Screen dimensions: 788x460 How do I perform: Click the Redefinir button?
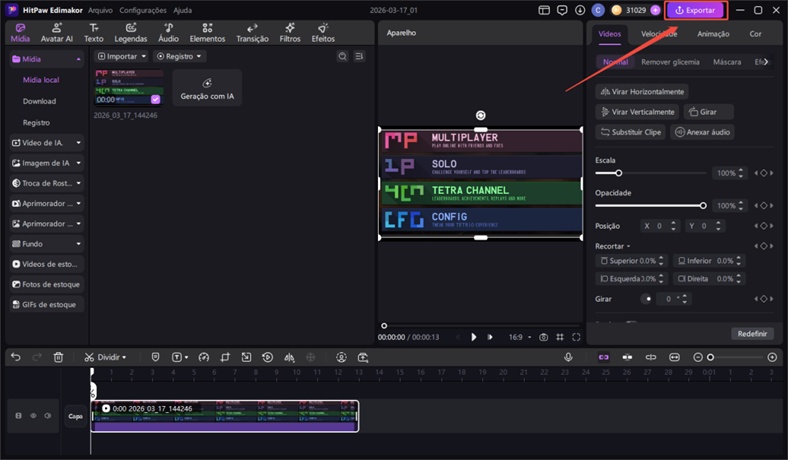(x=752, y=333)
